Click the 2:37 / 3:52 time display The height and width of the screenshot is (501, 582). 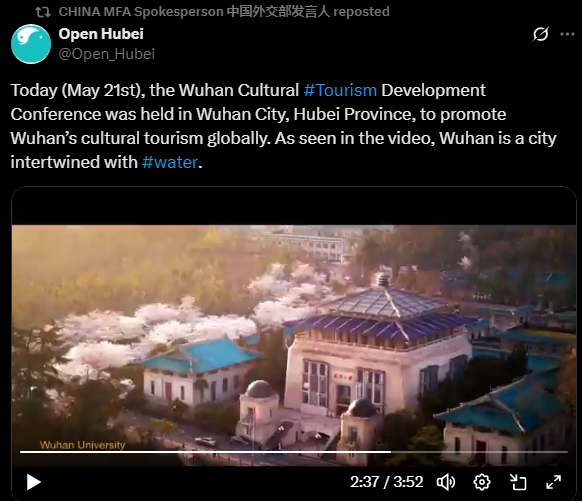[x=386, y=482]
